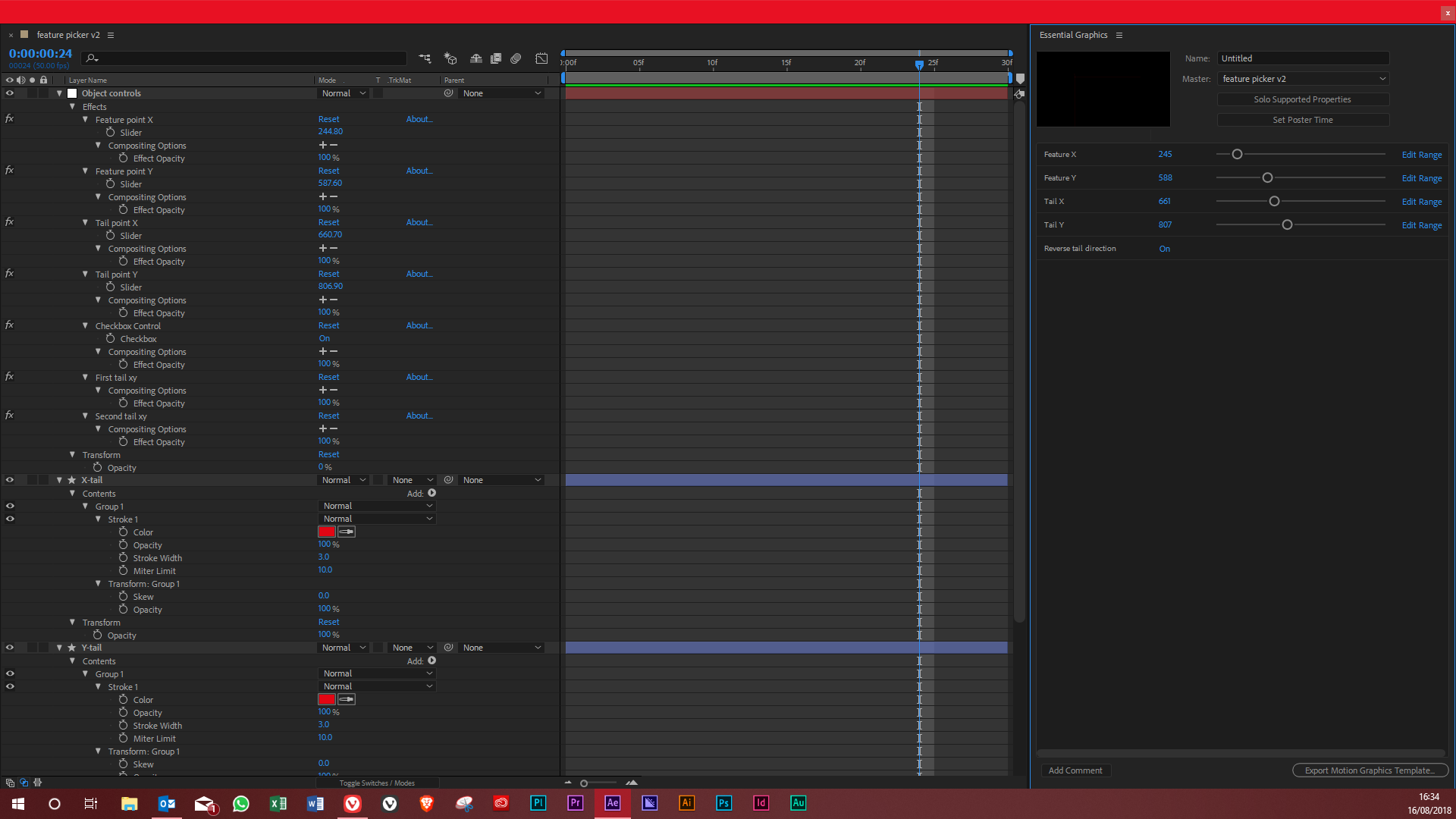
Task: Click Edit Range for Tail X
Action: coord(1421,202)
